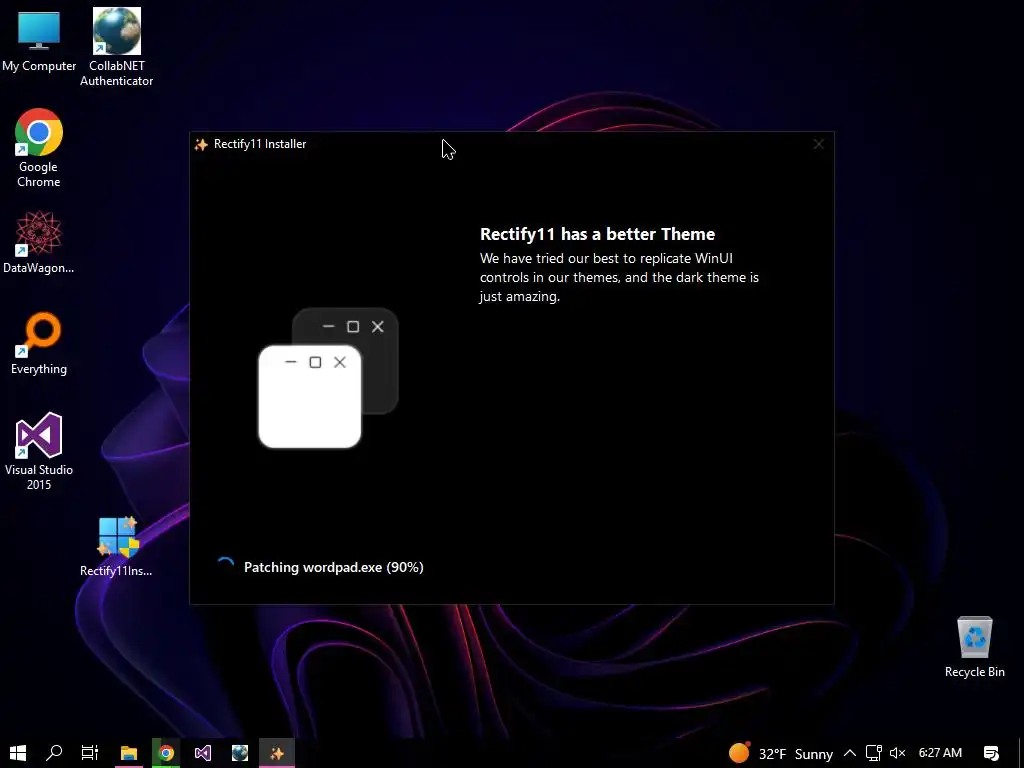Open taskbar Search
1024x768 pixels.
pos(54,753)
